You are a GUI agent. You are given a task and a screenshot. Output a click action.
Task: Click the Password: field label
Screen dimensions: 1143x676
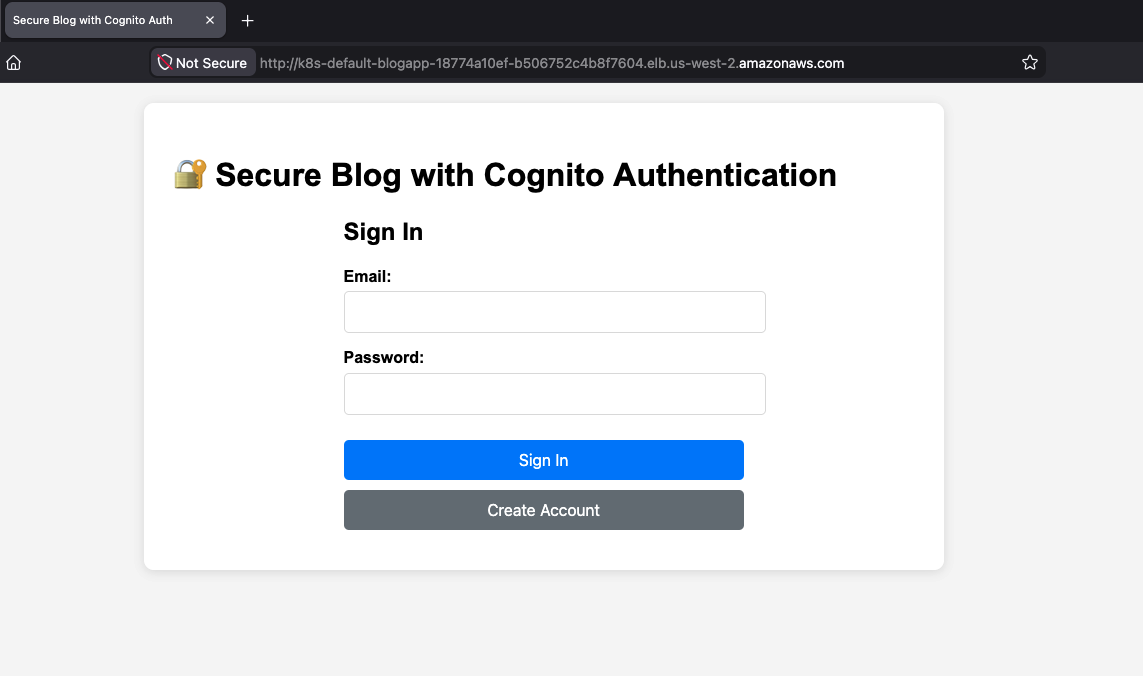click(x=383, y=357)
